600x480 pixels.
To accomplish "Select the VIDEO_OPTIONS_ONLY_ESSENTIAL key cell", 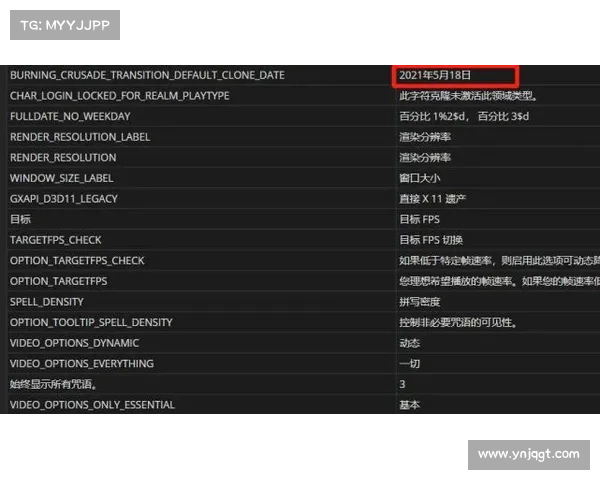I will (x=92, y=405).
